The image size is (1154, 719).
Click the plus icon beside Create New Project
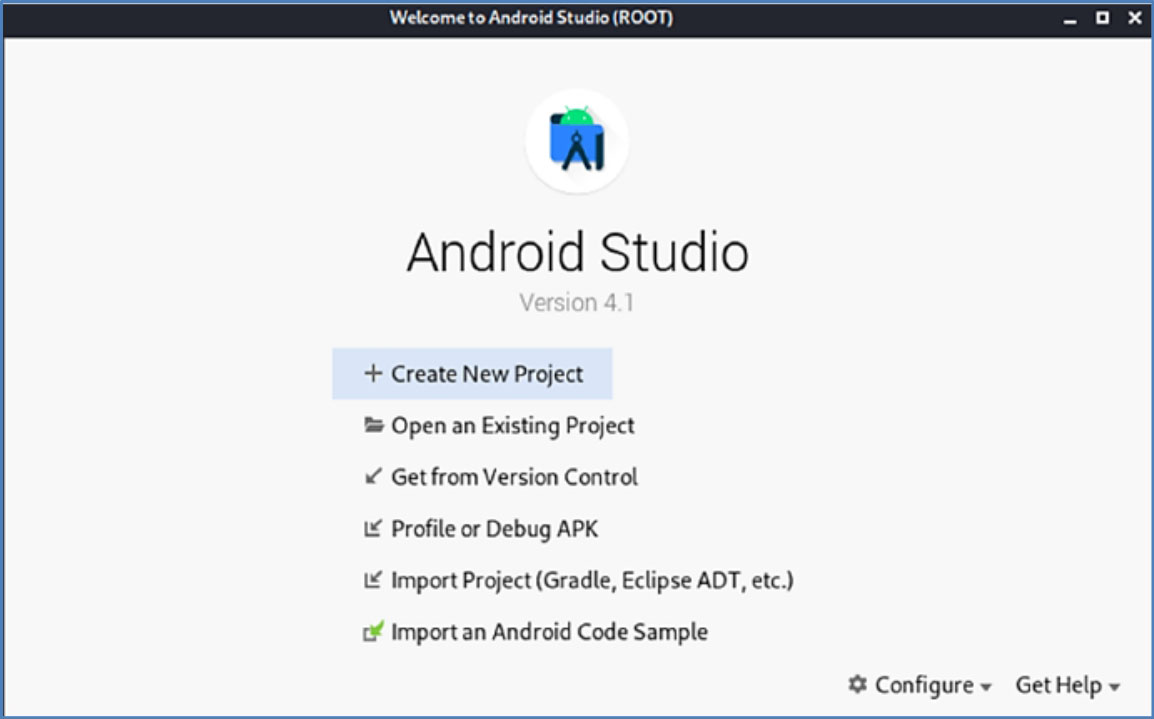[x=373, y=373]
